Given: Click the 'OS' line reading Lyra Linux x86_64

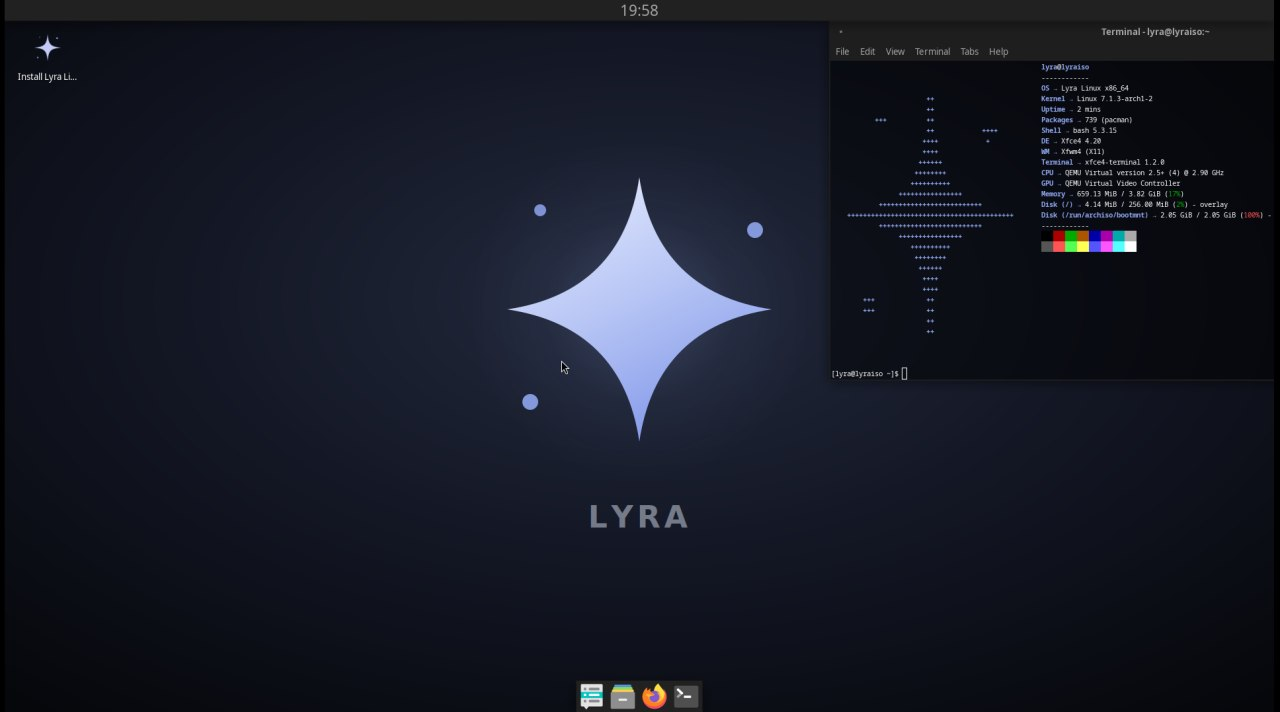Looking at the screenshot, I should [x=1085, y=88].
